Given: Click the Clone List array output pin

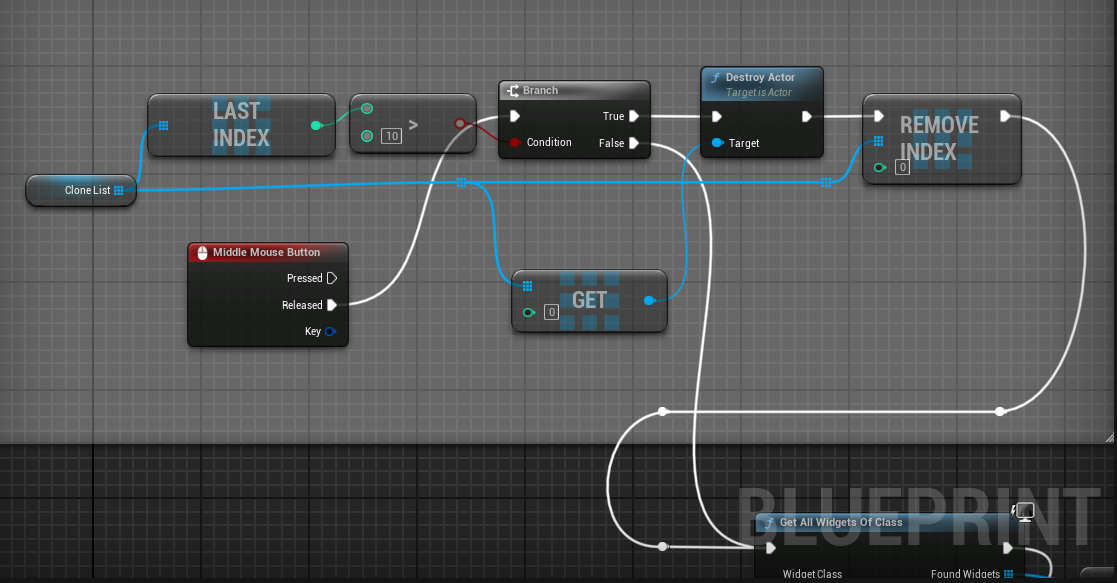Looking at the screenshot, I should pyautogui.click(x=119, y=190).
